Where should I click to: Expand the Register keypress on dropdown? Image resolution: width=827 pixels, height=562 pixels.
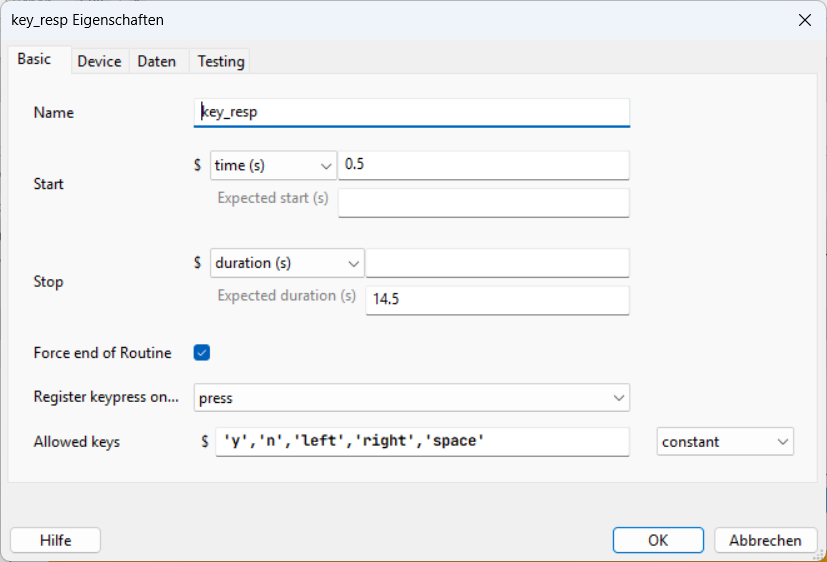(x=412, y=398)
